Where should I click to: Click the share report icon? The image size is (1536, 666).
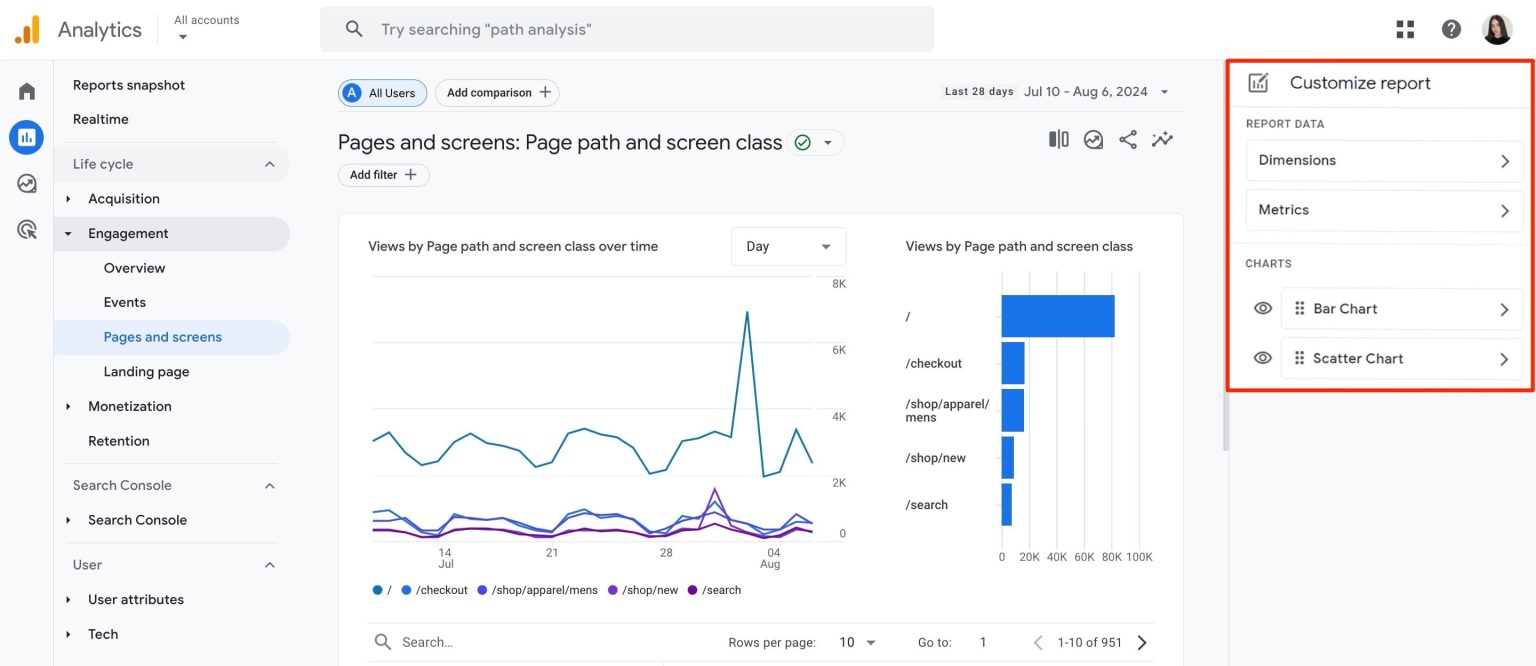pos(1128,139)
